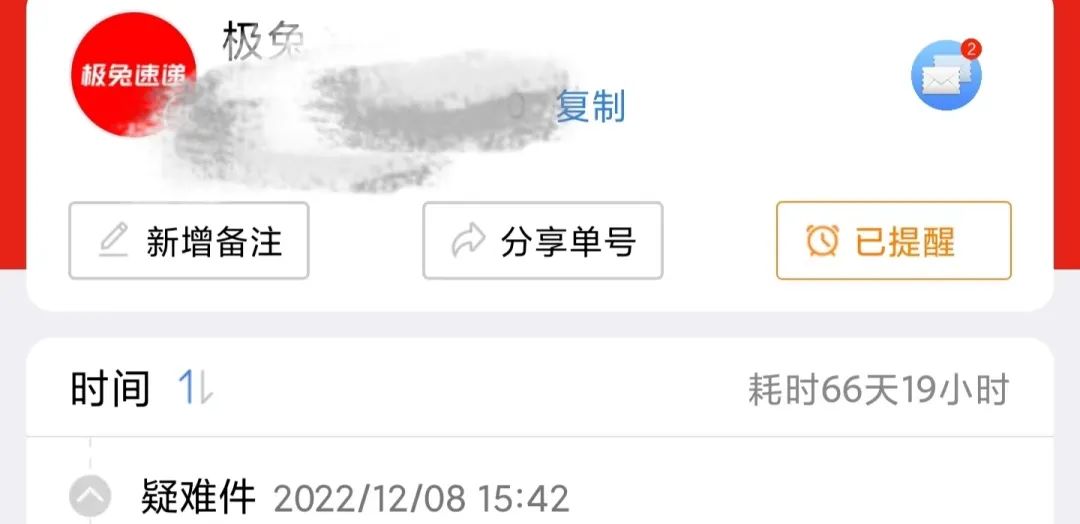Click the 分享单号 button
The image size is (1080, 524).
[543, 240]
